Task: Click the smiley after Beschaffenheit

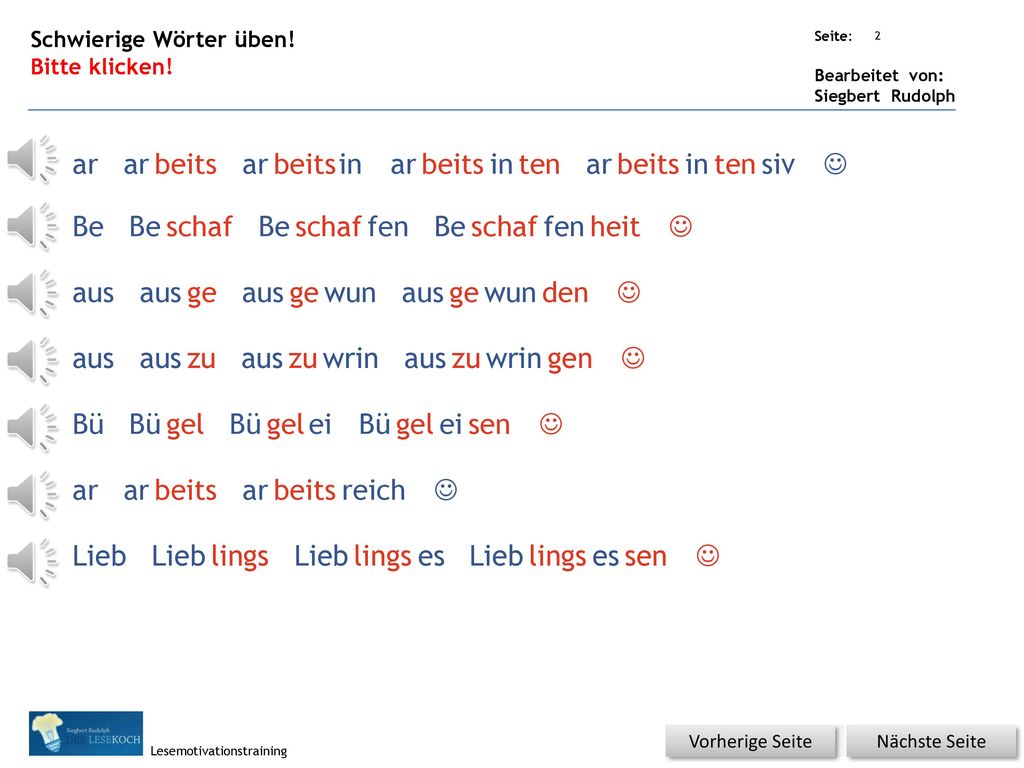Action: point(680,227)
